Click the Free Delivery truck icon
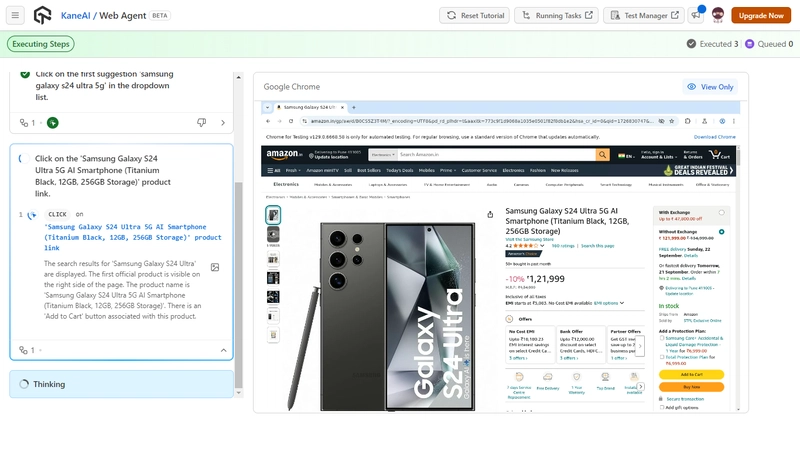This screenshot has height=449, width=800. (x=547, y=377)
